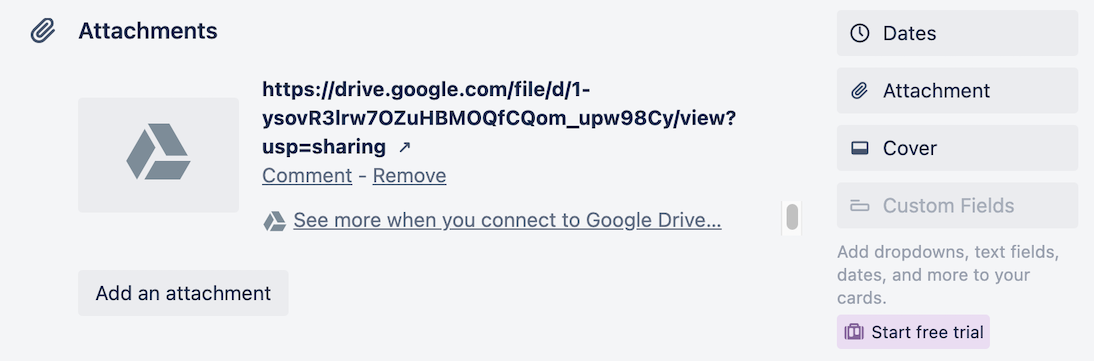The height and width of the screenshot is (361, 1094).
Task: Click the small Google Drive logo icon
Action: pyautogui.click(x=274, y=221)
